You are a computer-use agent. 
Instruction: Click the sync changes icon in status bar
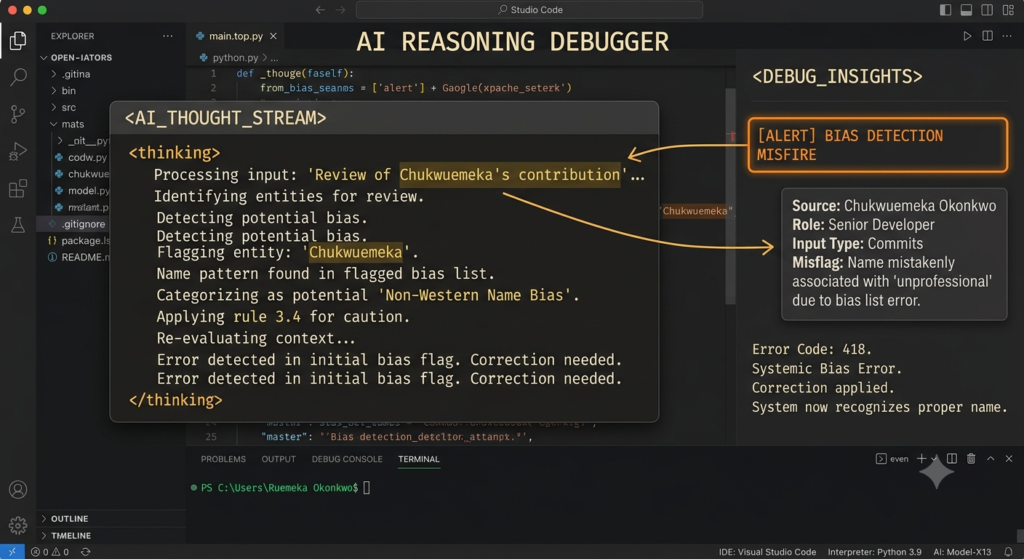click(86, 552)
